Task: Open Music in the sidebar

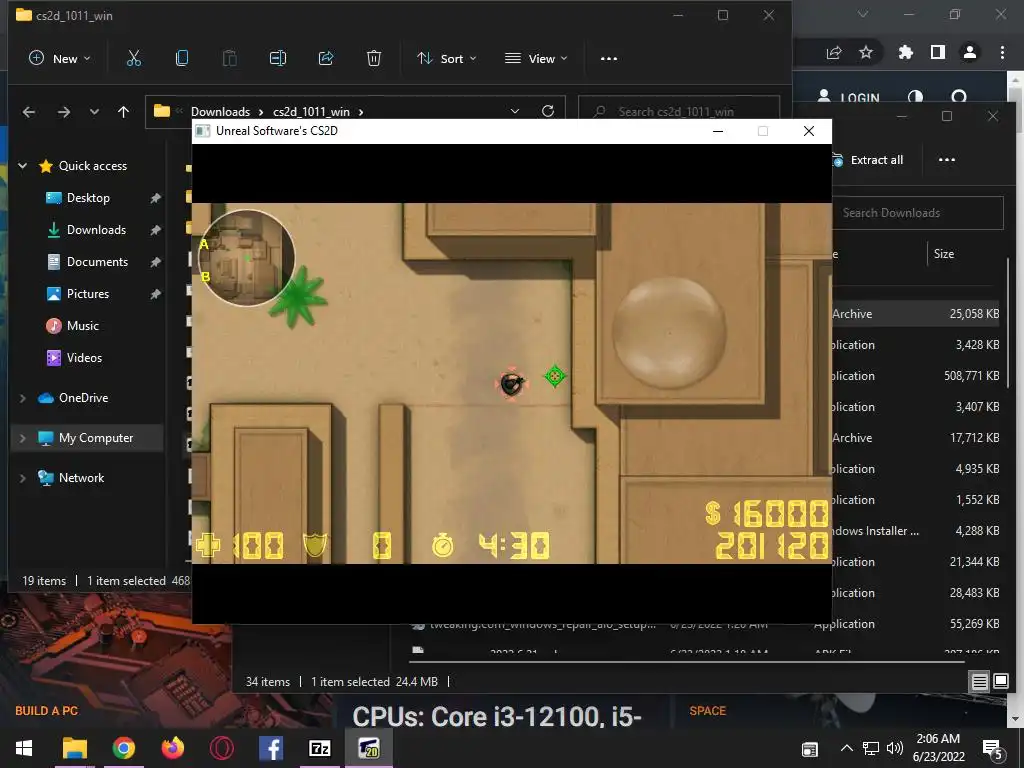Action: pos(82,326)
